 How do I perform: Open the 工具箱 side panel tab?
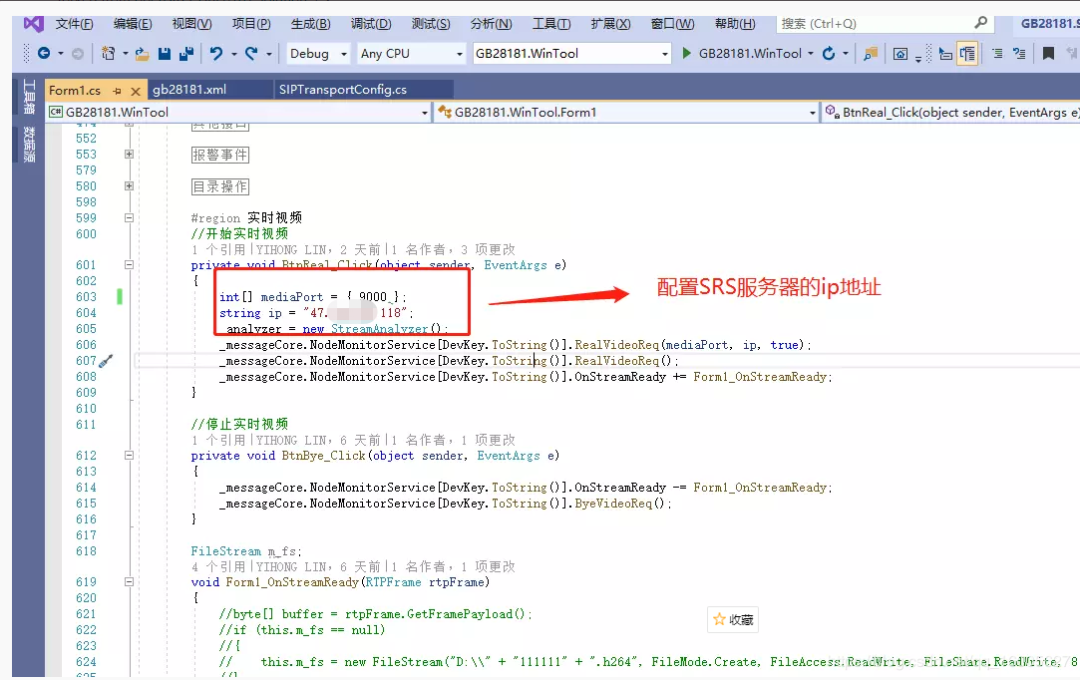click(28, 96)
